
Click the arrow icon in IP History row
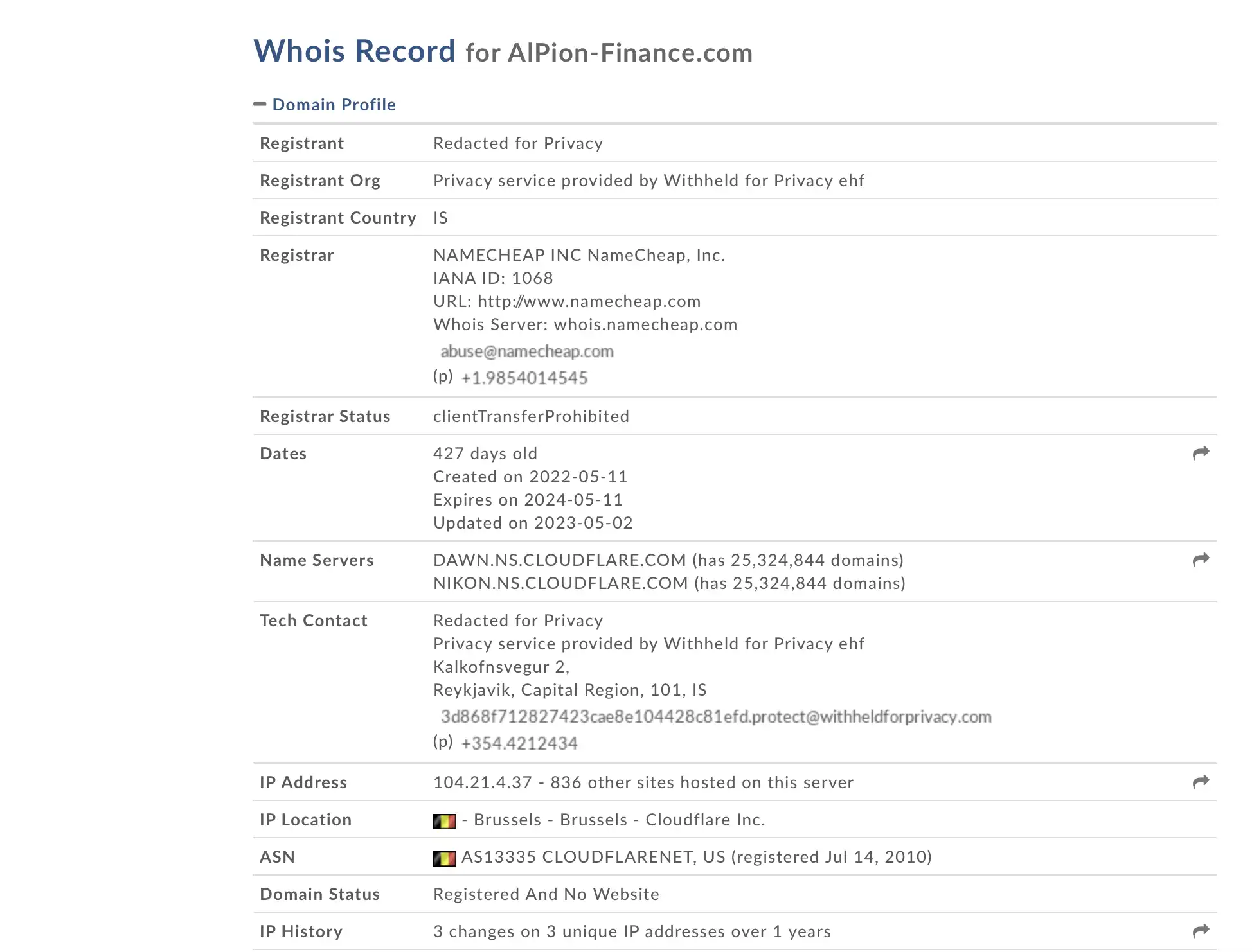tap(1201, 931)
